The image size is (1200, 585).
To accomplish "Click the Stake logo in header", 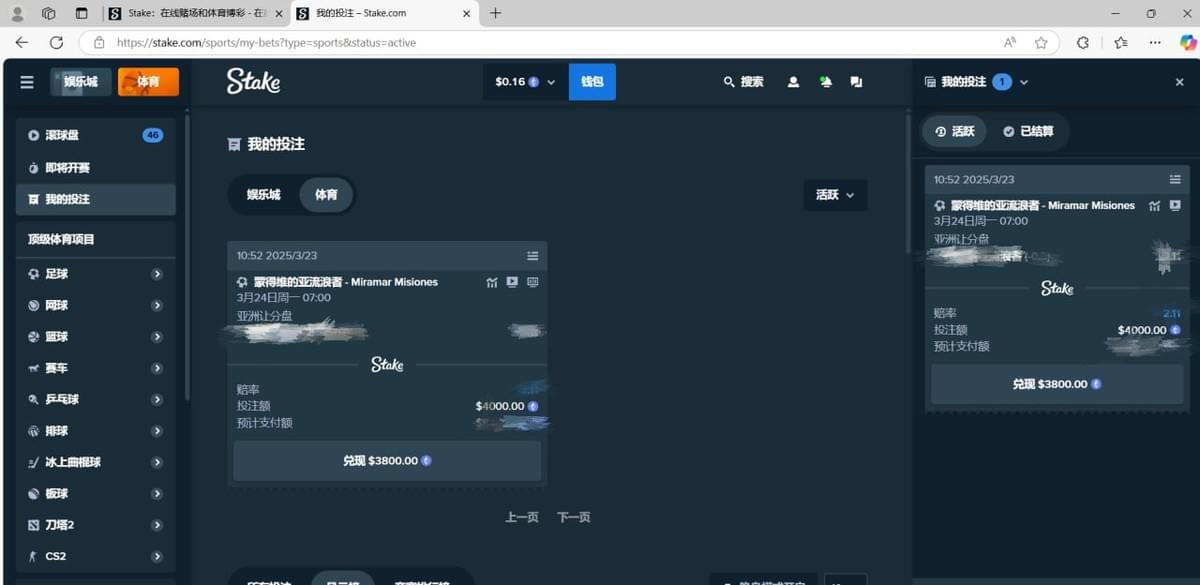I will [253, 81].
